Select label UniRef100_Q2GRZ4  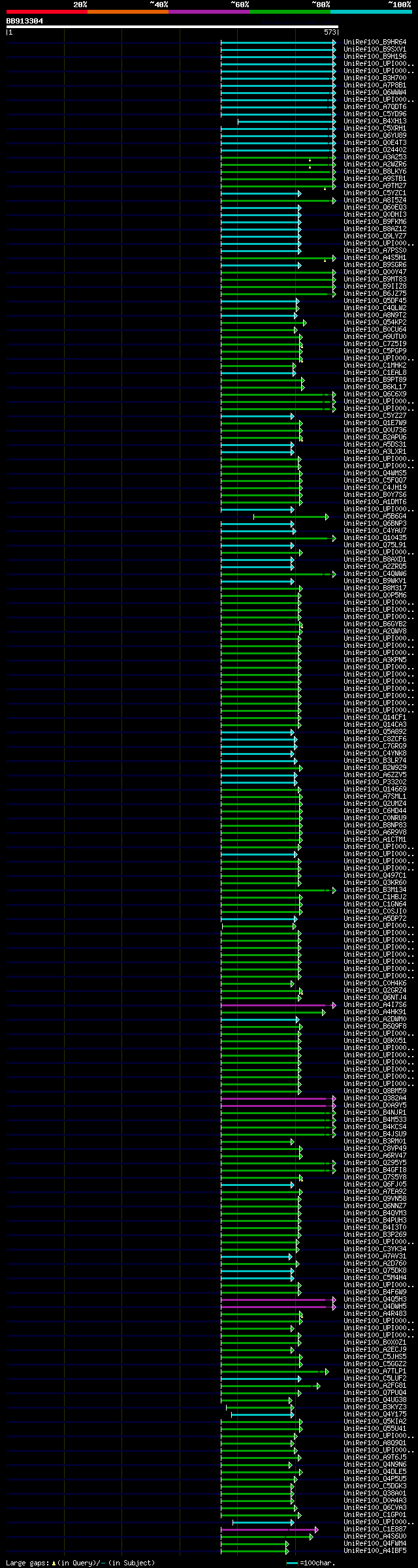click(x=375, y=991)
